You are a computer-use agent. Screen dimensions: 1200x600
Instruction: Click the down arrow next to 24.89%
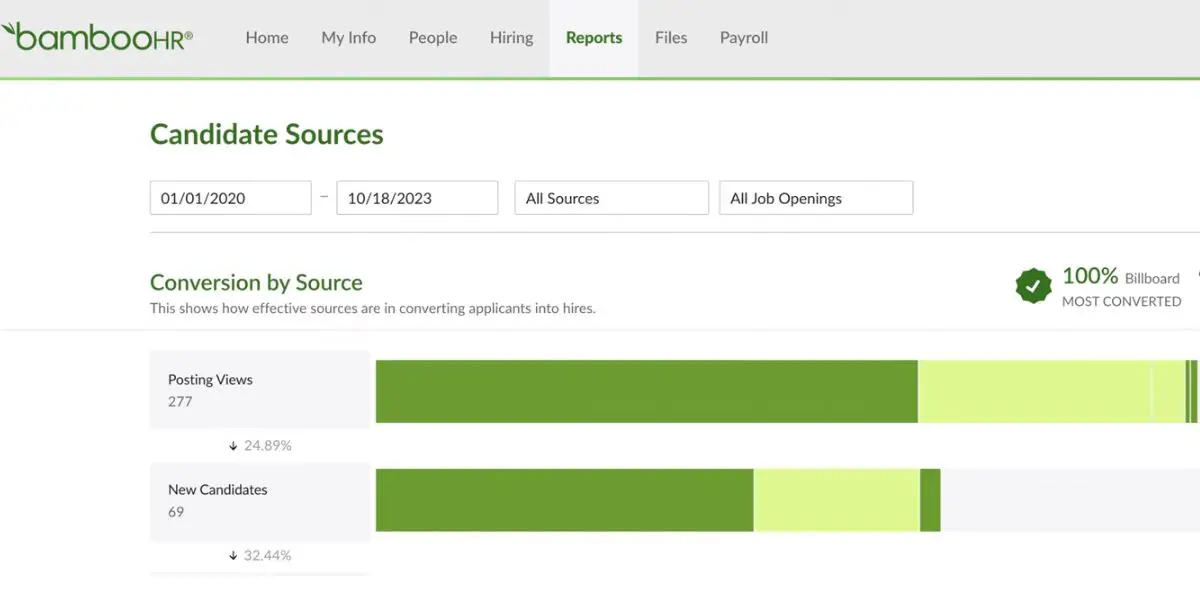pyautogui.click(x=233, y=446)
